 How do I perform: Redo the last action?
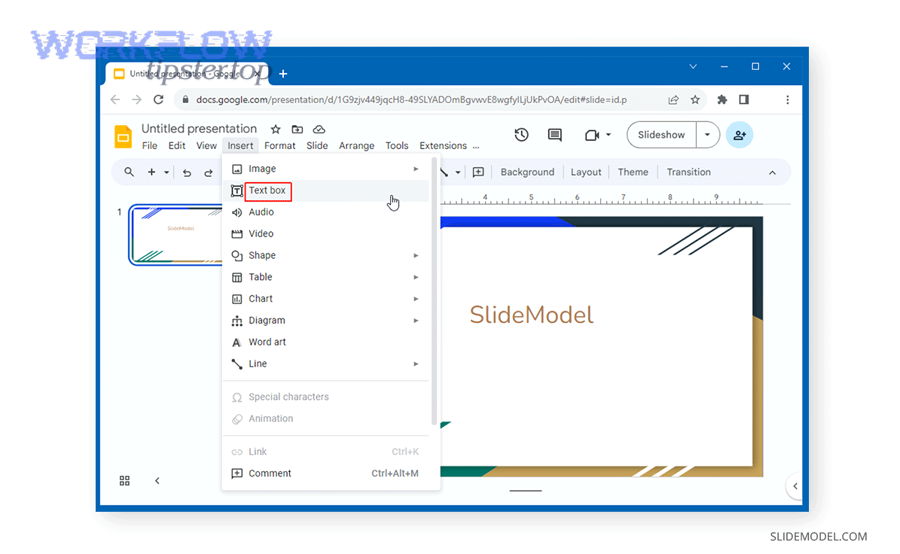click(208, 173)
